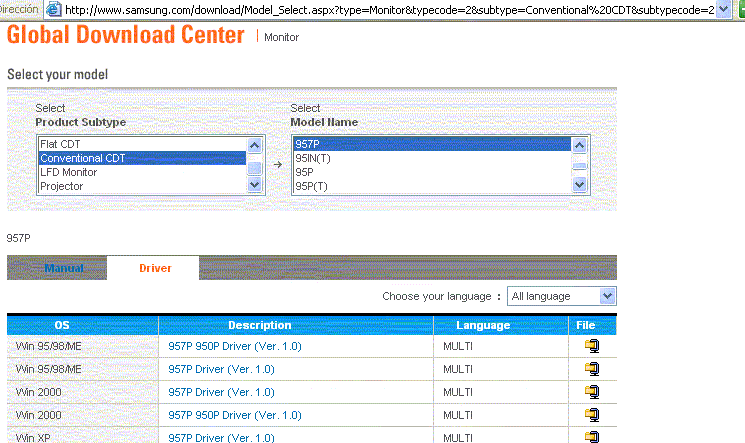Click the Product Subtype list up arrow
The image size is (745, 443).
click(x=255, y=145)
